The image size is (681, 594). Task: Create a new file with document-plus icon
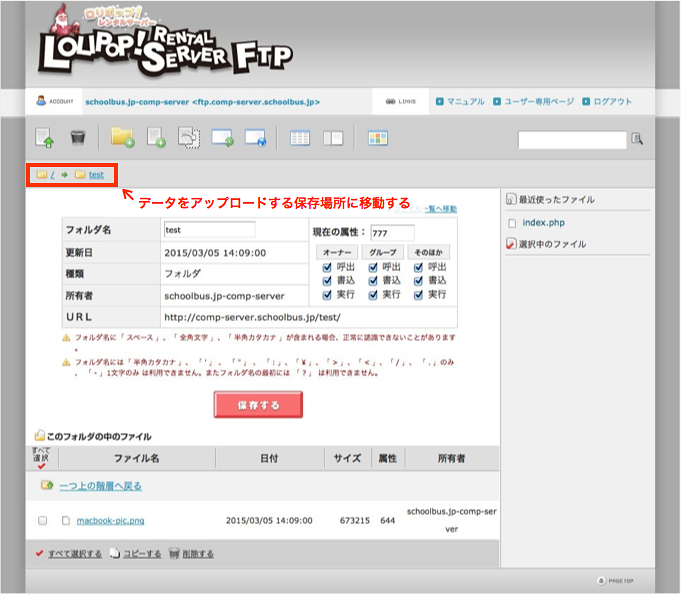point(156,137)
